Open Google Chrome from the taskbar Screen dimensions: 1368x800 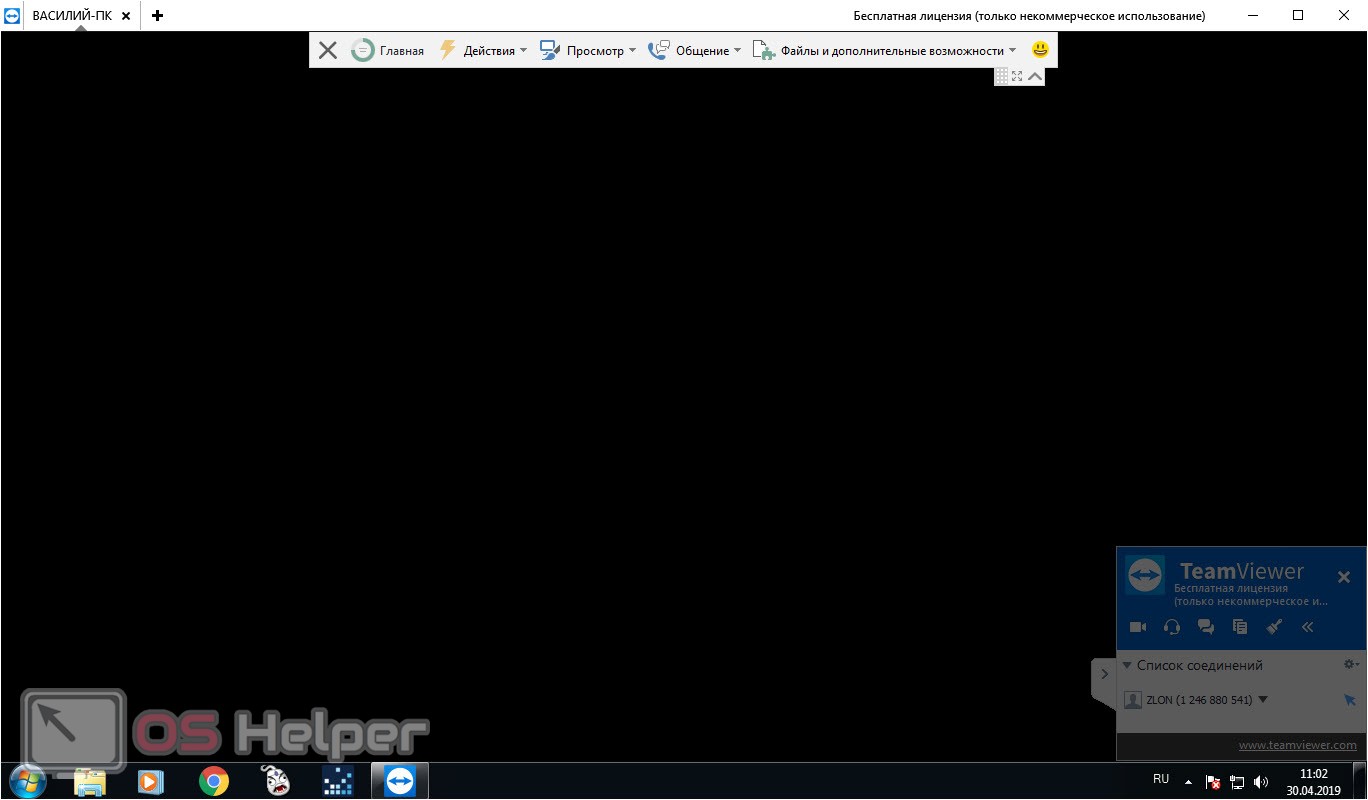(x=213, y=781)
